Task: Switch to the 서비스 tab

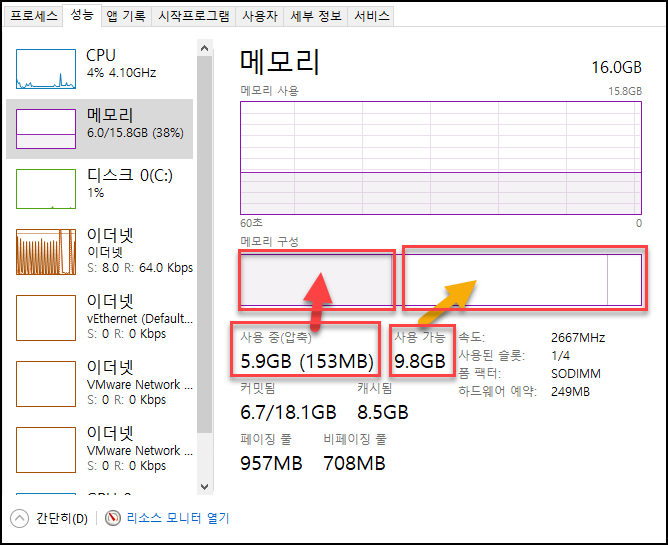Action: pyautogui.click(x=371, y=16)
